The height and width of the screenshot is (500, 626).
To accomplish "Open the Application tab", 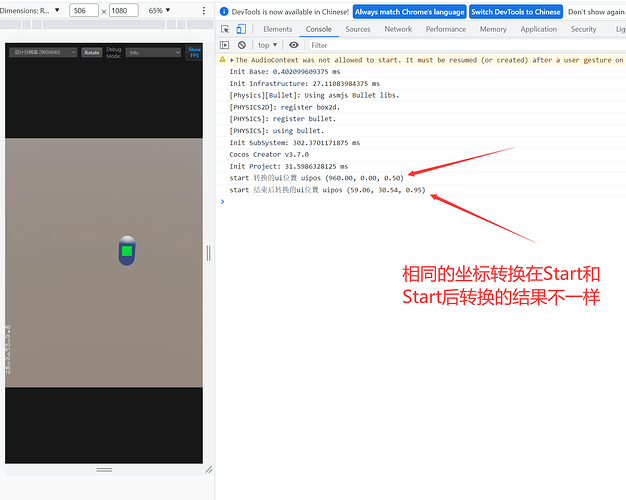I will click(x=539, y=29).
